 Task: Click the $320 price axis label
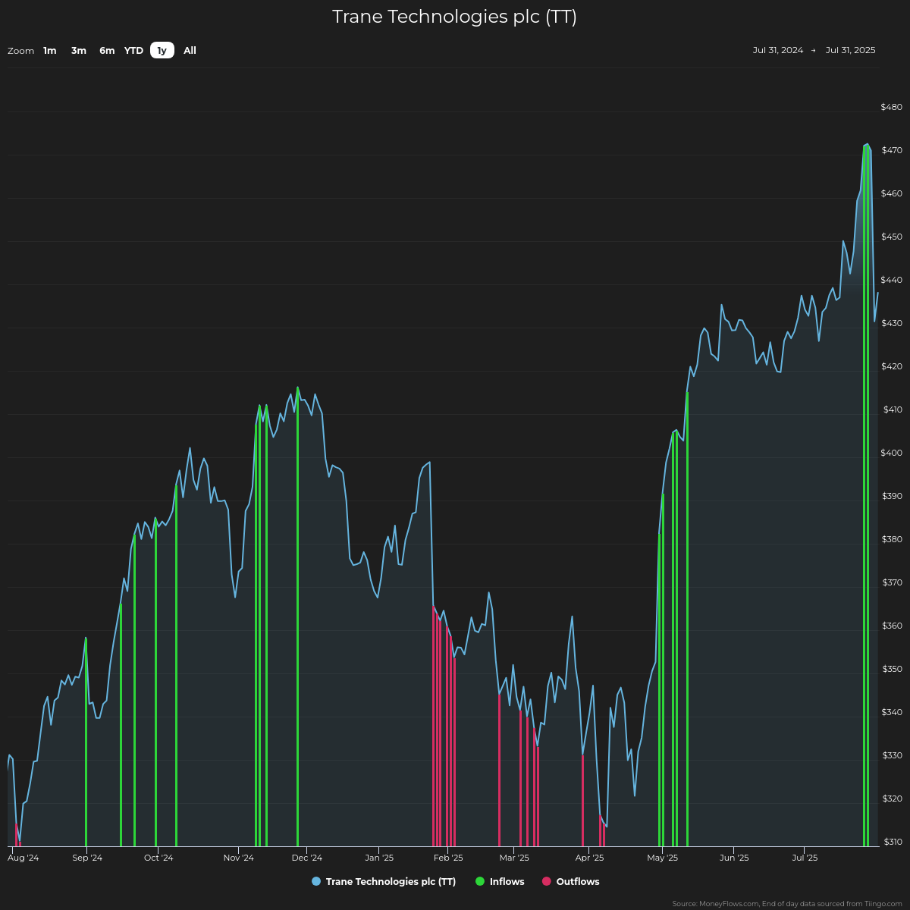[891, 799]
